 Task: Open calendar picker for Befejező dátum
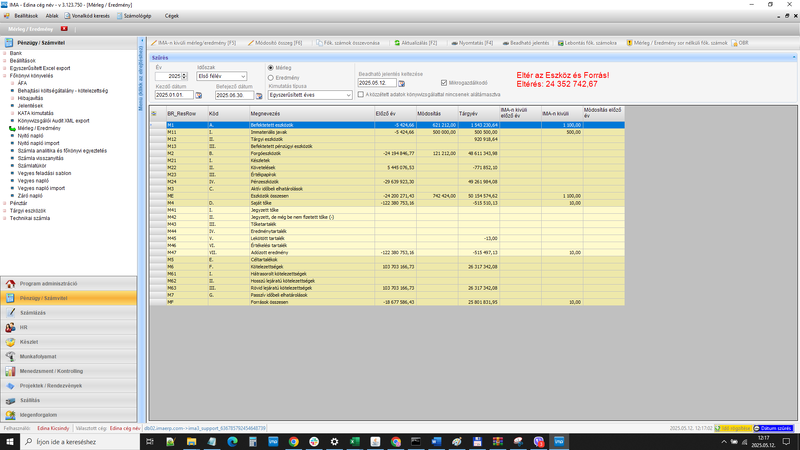[259, 95]
